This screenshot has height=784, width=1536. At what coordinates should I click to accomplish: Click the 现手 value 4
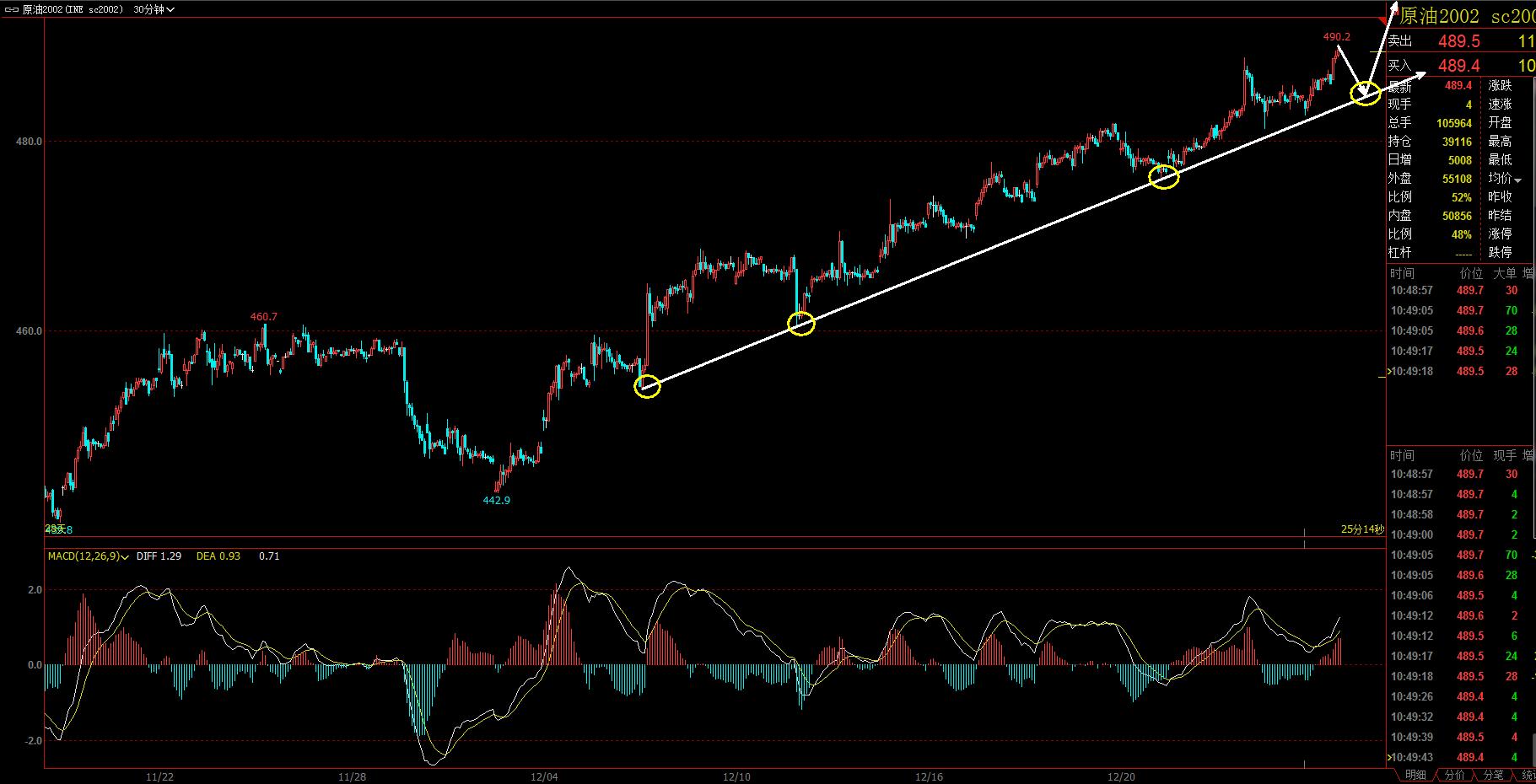click(1469, 105)
